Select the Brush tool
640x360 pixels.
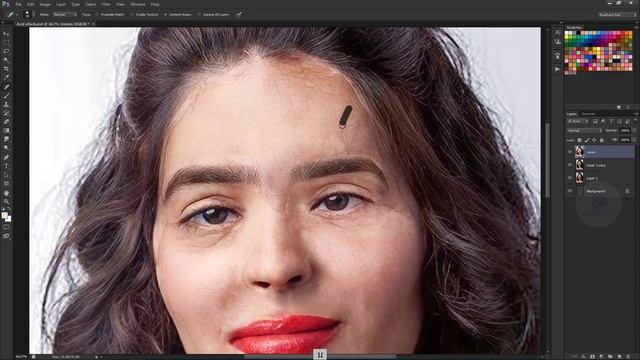point(6,96)
